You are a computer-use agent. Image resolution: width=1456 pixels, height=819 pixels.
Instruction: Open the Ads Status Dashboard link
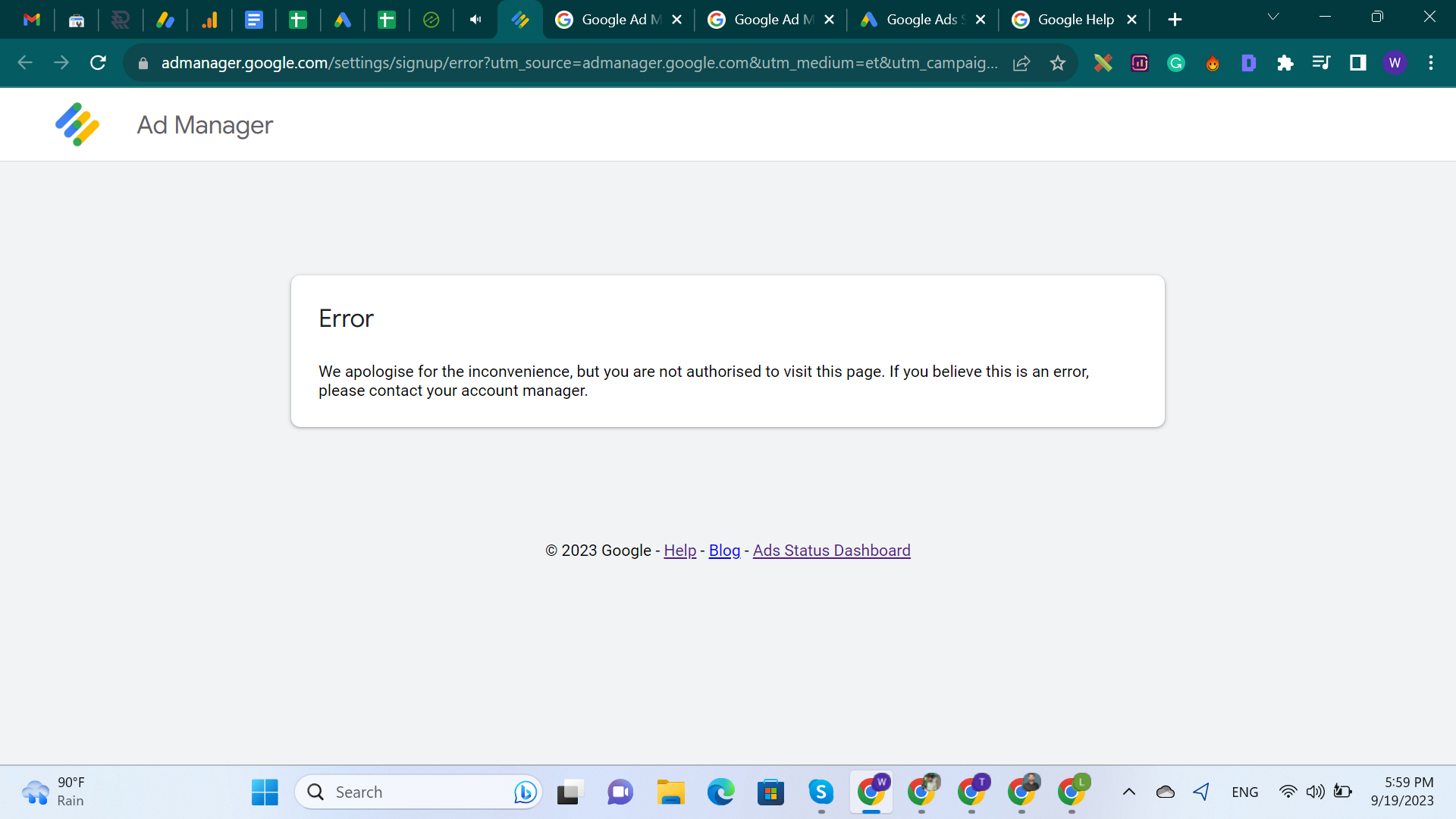pos(831,551)
